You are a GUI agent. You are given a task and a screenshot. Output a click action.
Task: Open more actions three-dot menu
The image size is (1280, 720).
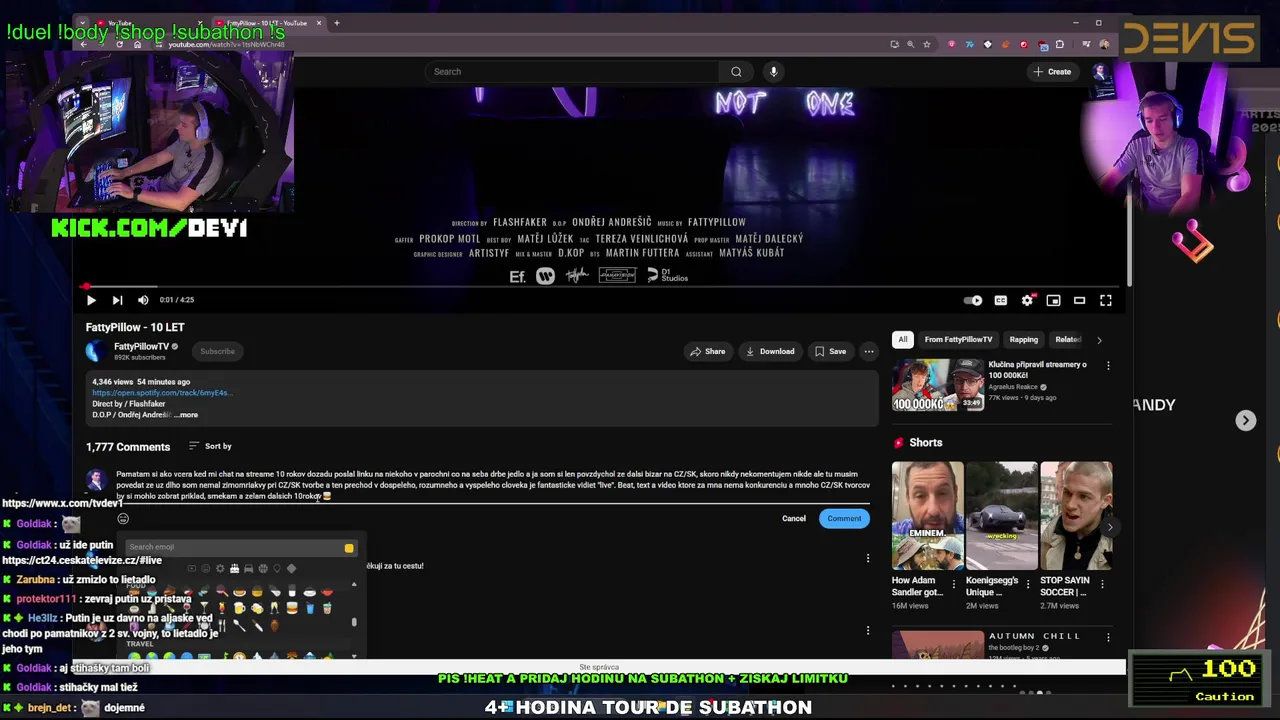[x=869, y=351]
